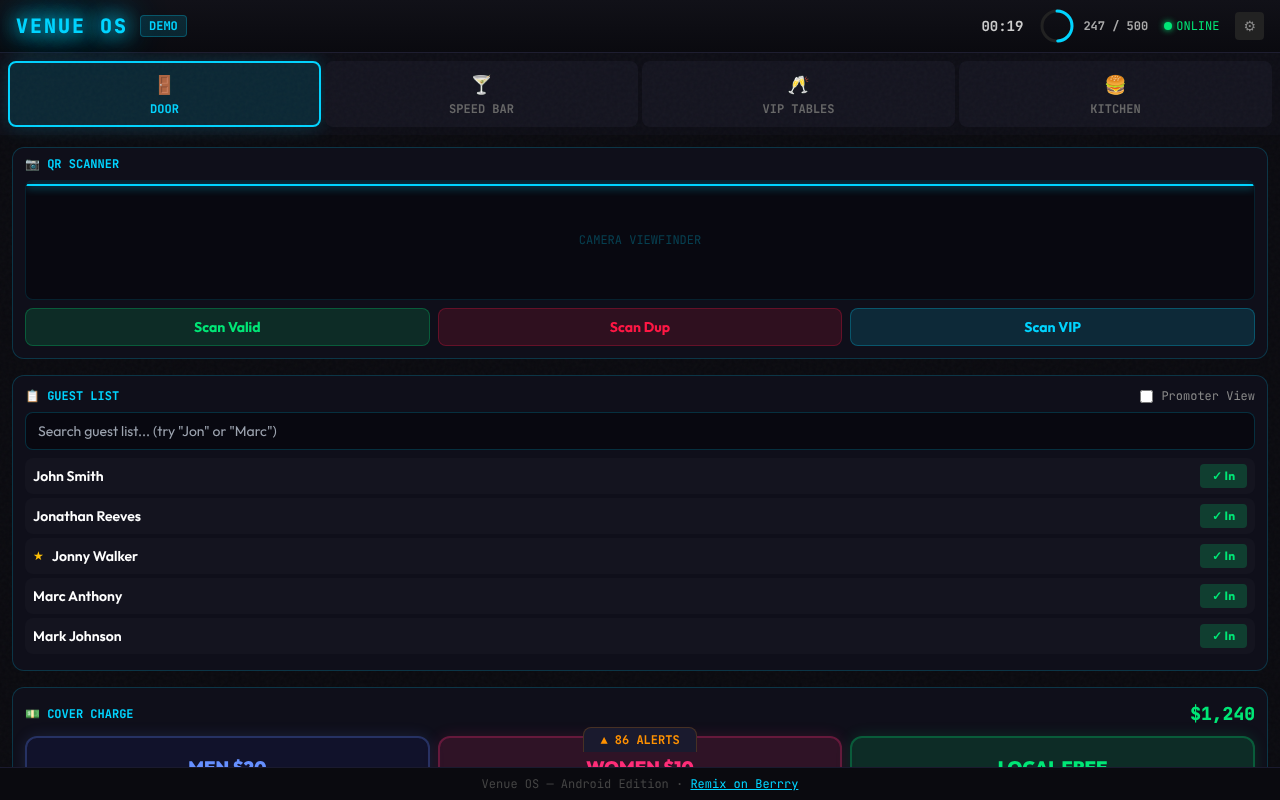Switch to the Speed Bar tab
Image resolution: width=1280 pixels, height=800 pixels.
tap(481, 94)
